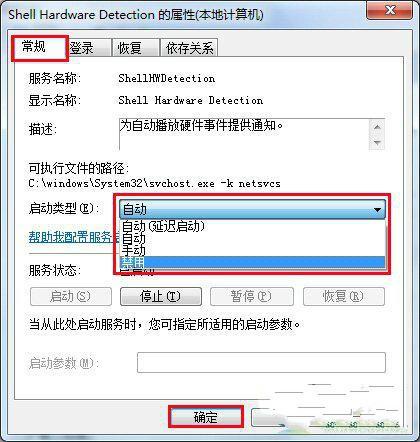This screenshot has width=420, height=442.
Task: Click the 启动(S) service button
Action: [x=71, y=296]
